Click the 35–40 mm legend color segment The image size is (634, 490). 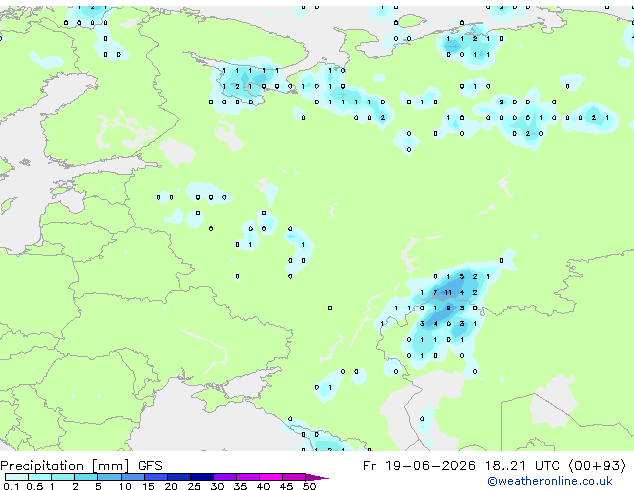[247, 477]
